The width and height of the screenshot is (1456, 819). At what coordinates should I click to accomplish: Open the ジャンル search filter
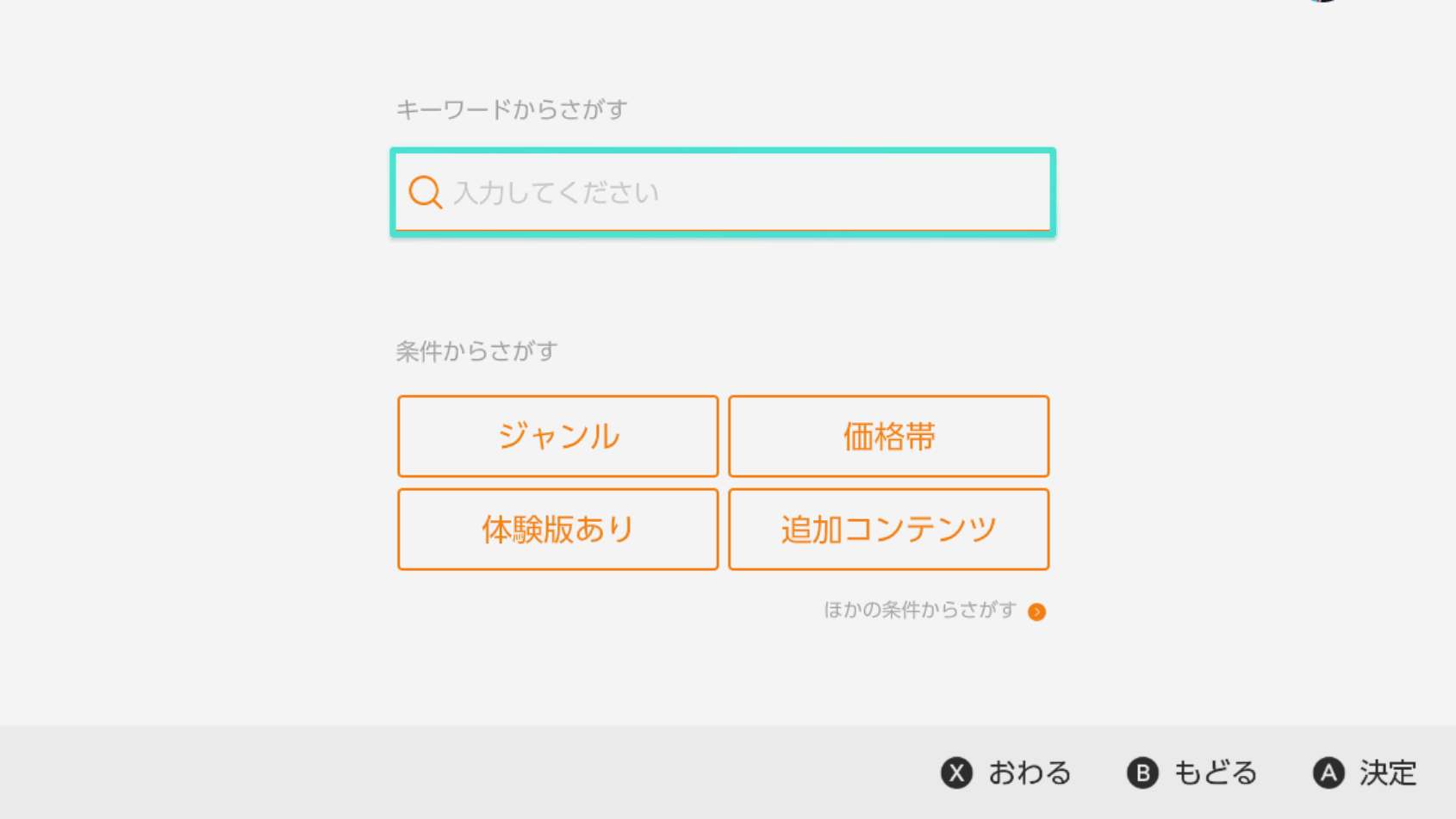click(x=557, y=437)
